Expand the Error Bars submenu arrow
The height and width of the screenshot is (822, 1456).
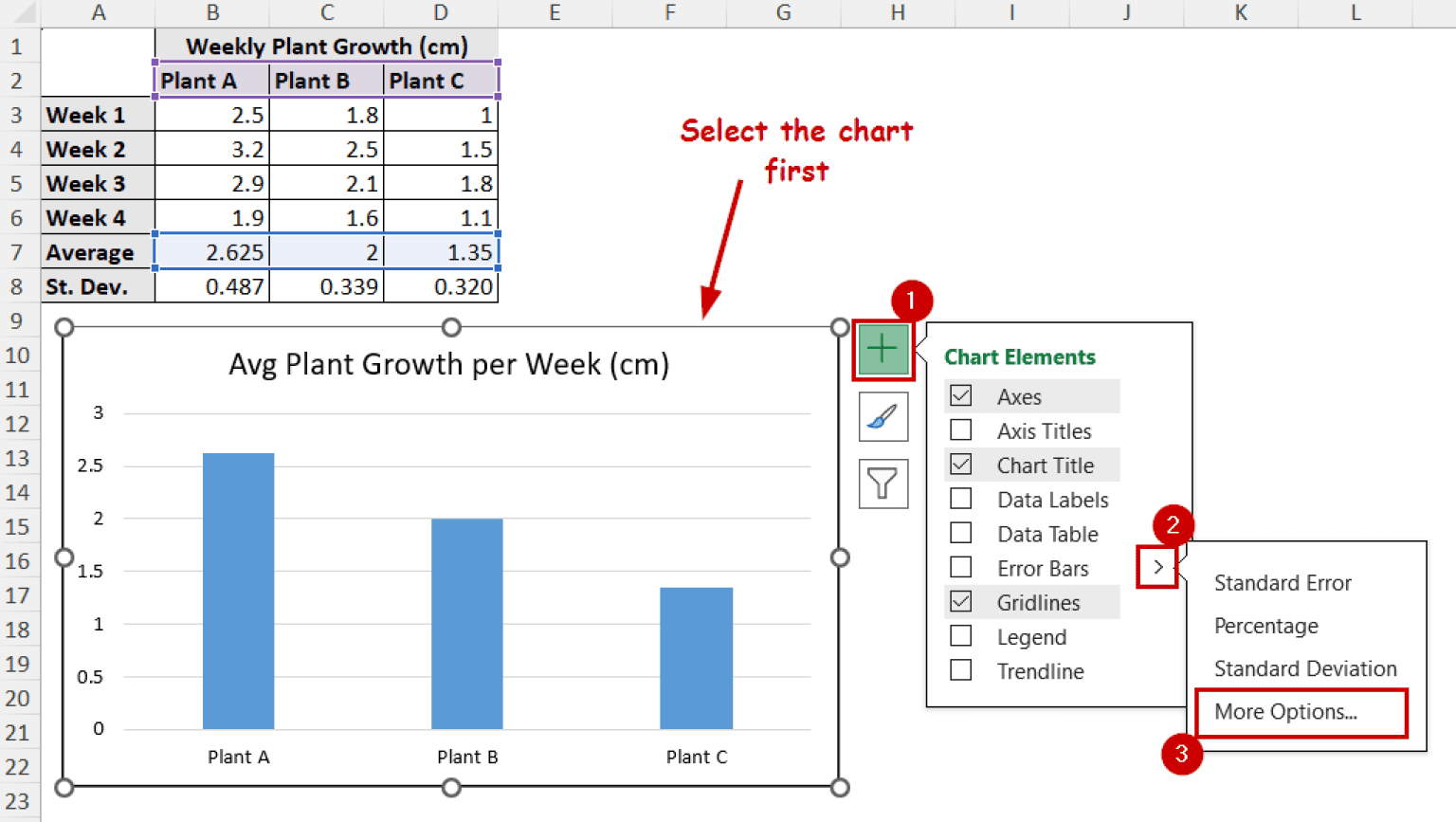(1156, 566)
